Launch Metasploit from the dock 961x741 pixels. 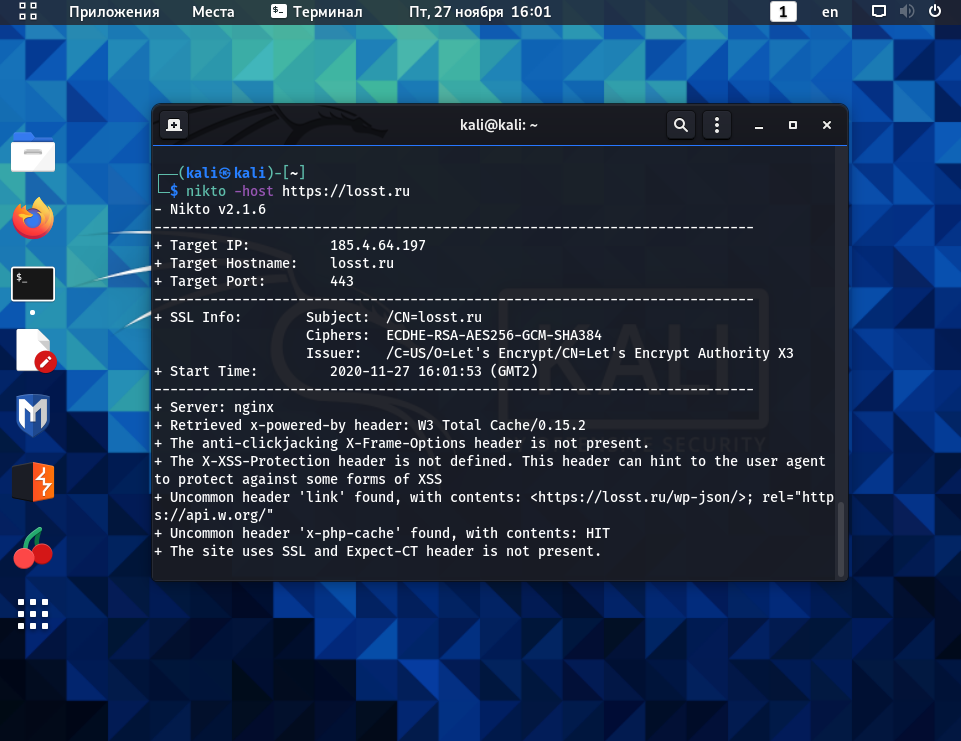point(33,415)
